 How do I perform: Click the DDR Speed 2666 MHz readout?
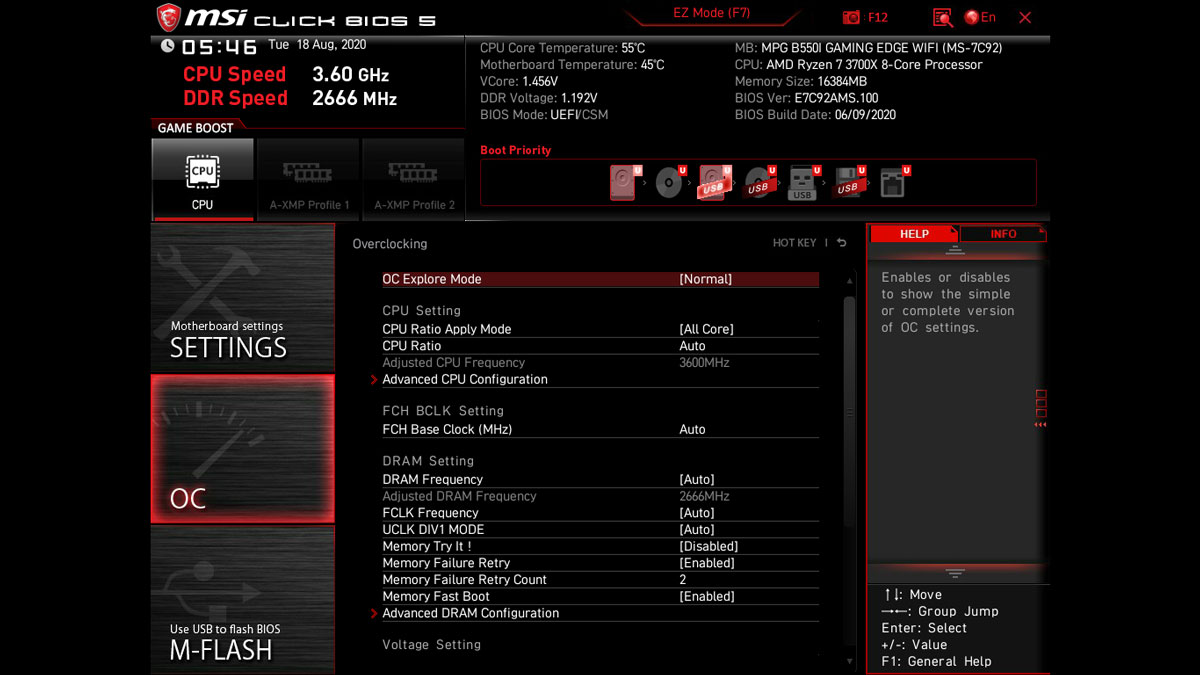coord(290,98)
